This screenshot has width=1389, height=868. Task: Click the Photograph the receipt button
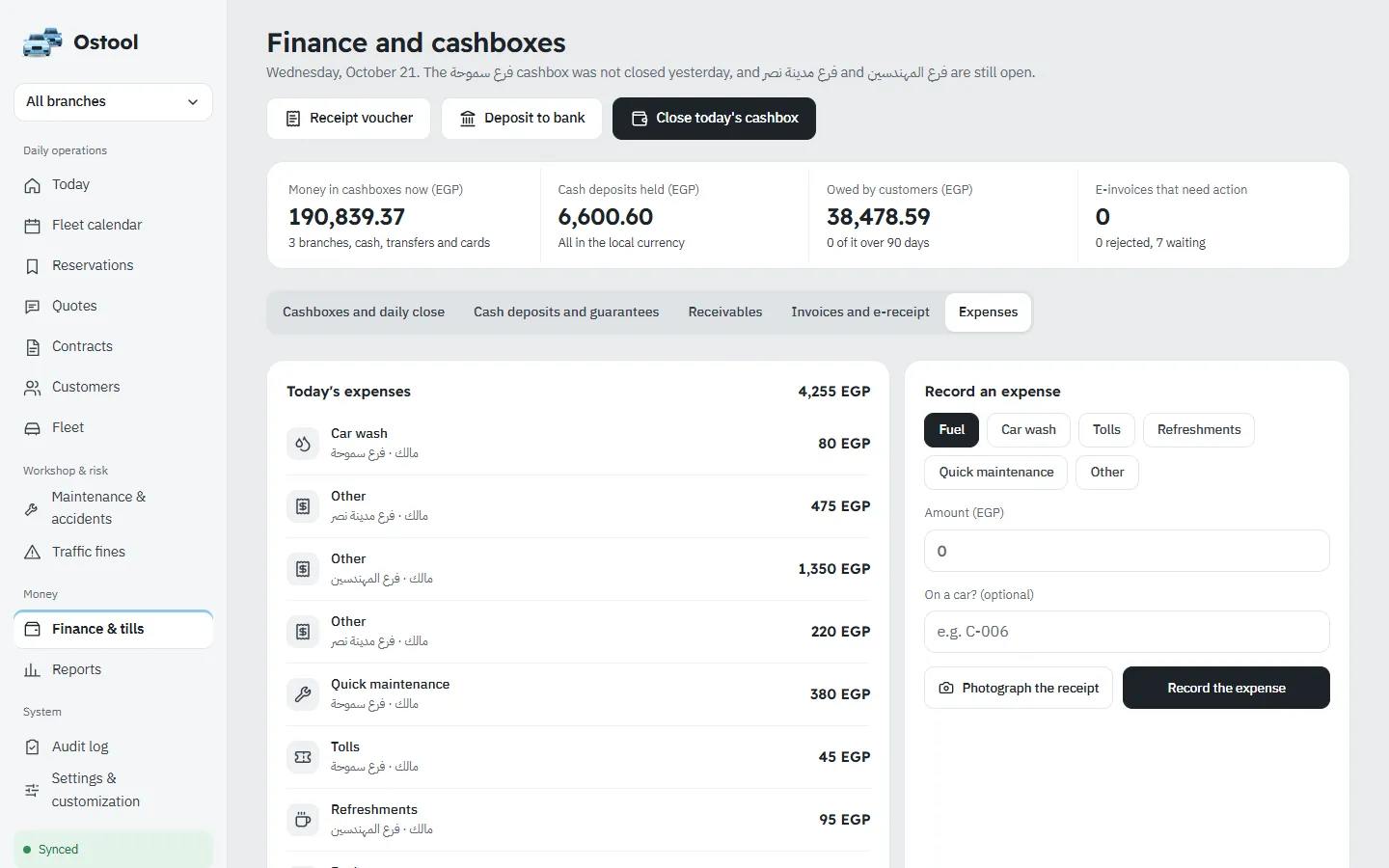[x=1019, y=689]
